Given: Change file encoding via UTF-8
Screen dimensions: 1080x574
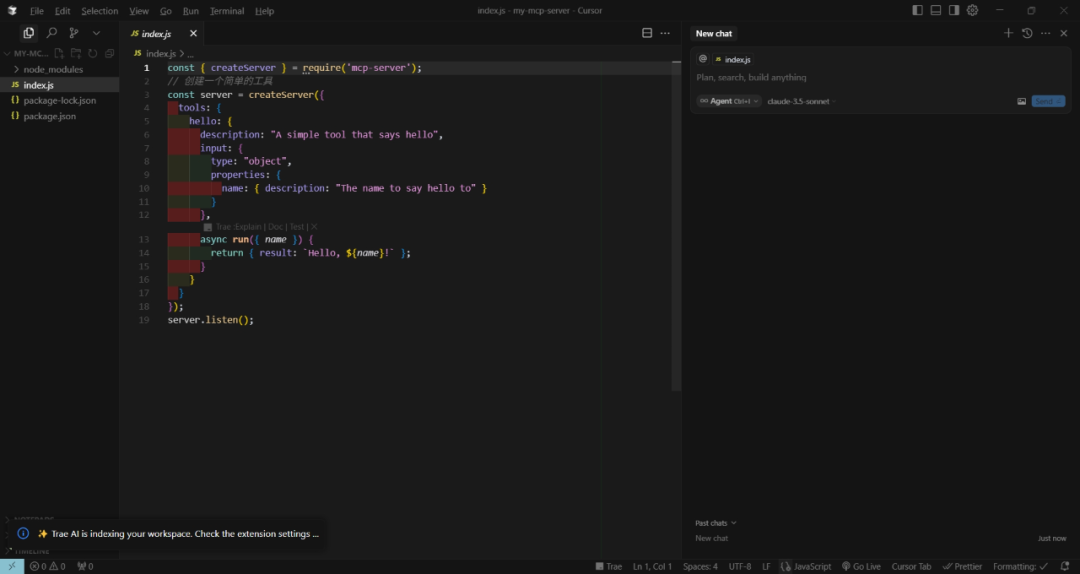Looking at the screenshot, I should tap(740, 566).
